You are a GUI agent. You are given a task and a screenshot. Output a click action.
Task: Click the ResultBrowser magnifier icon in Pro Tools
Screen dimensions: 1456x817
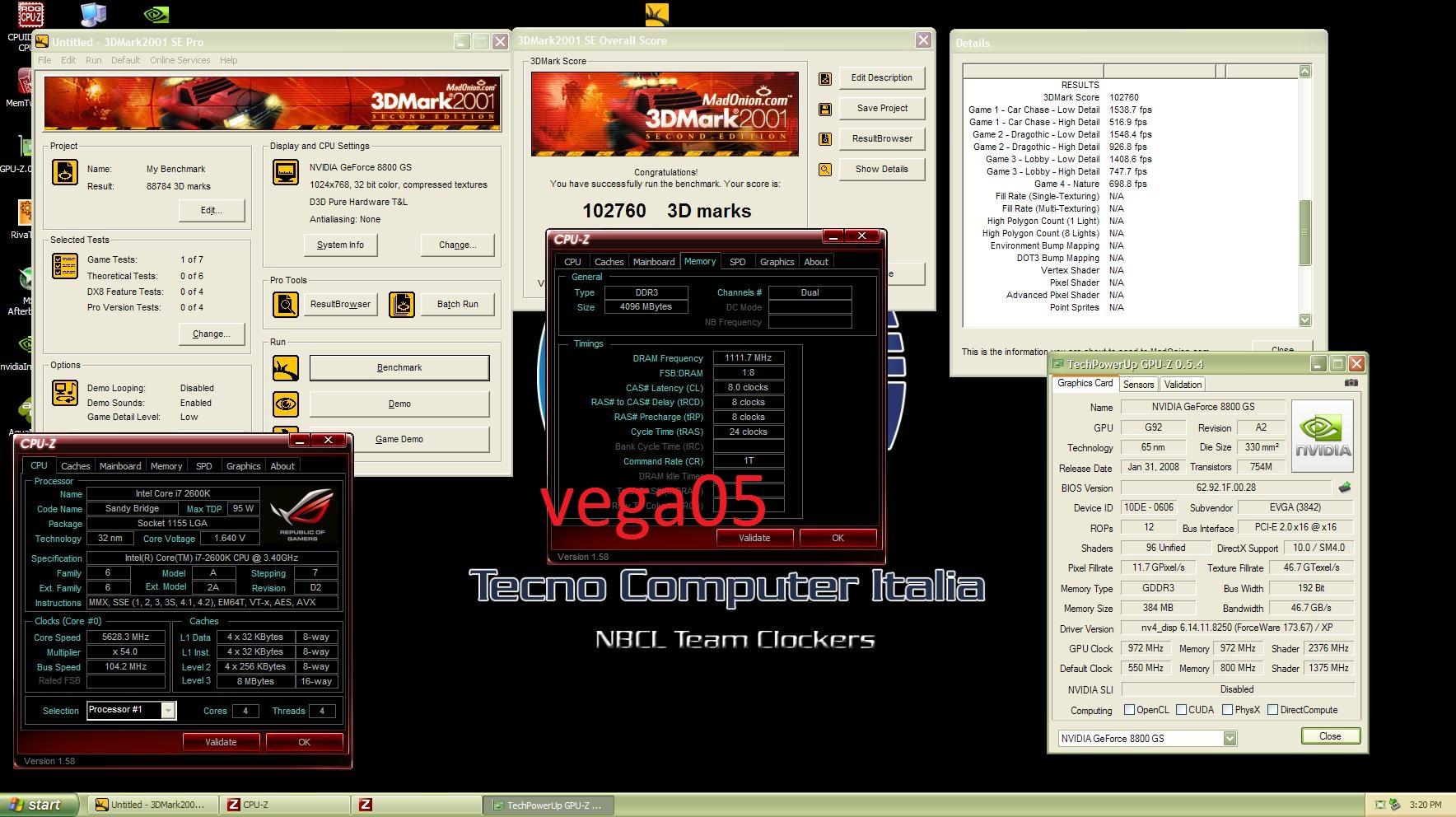286,305
